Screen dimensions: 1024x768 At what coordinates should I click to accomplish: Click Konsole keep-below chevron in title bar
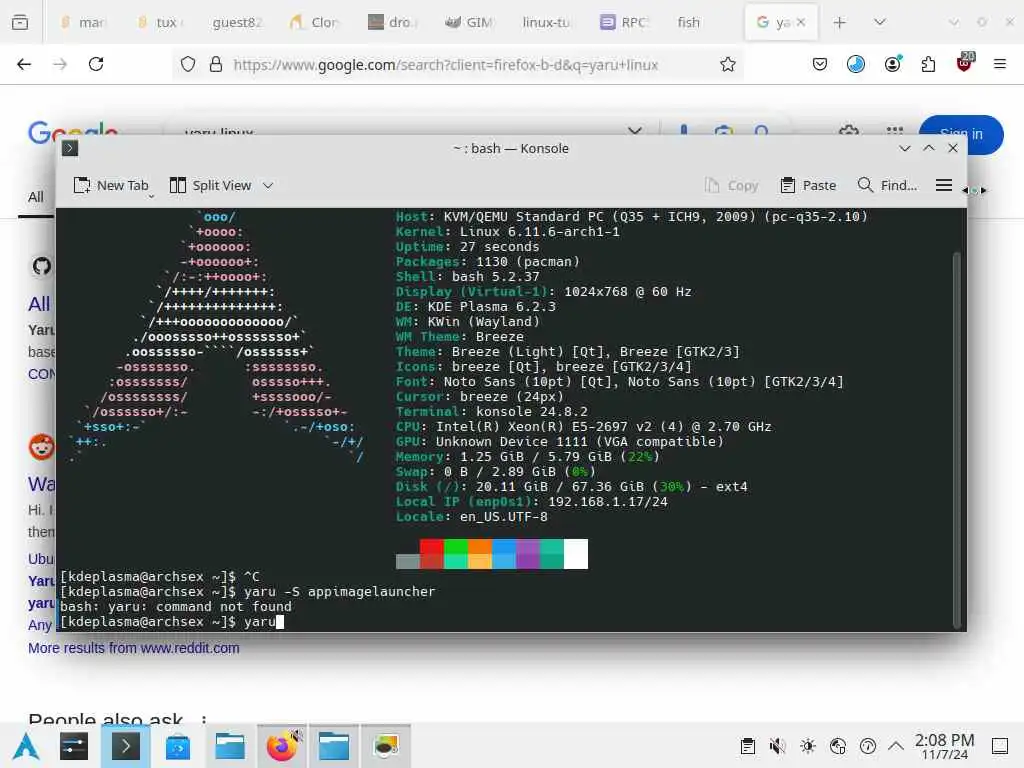pos(904,148)
